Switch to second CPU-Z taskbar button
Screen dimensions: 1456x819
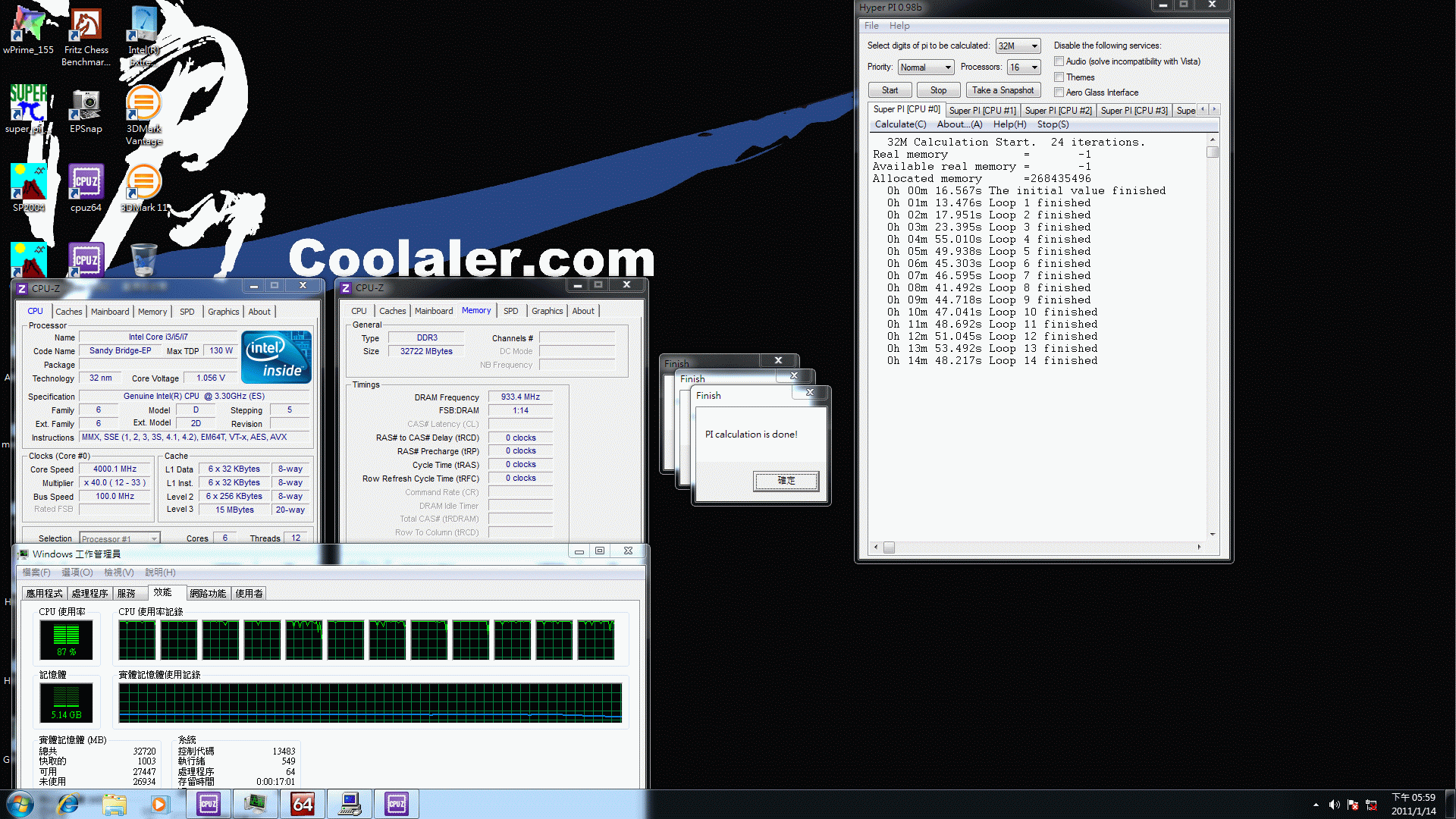click(397, 804)
